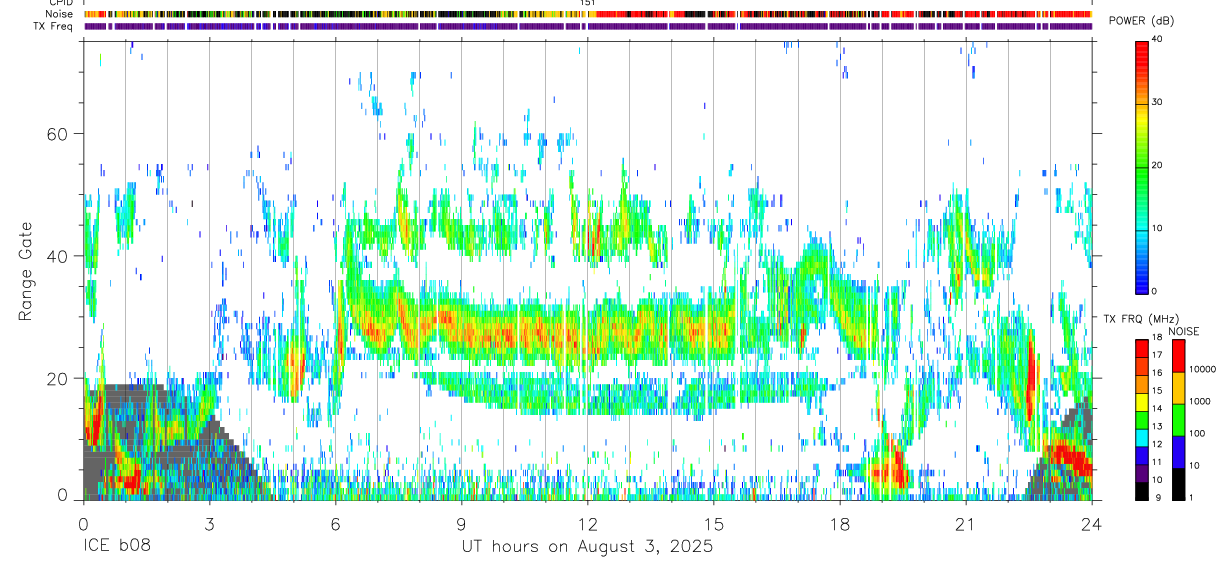This screenshot has height=567, width=1228.
Task: Click UT hour tick '18' on the time axis
Action: (840, 524)
